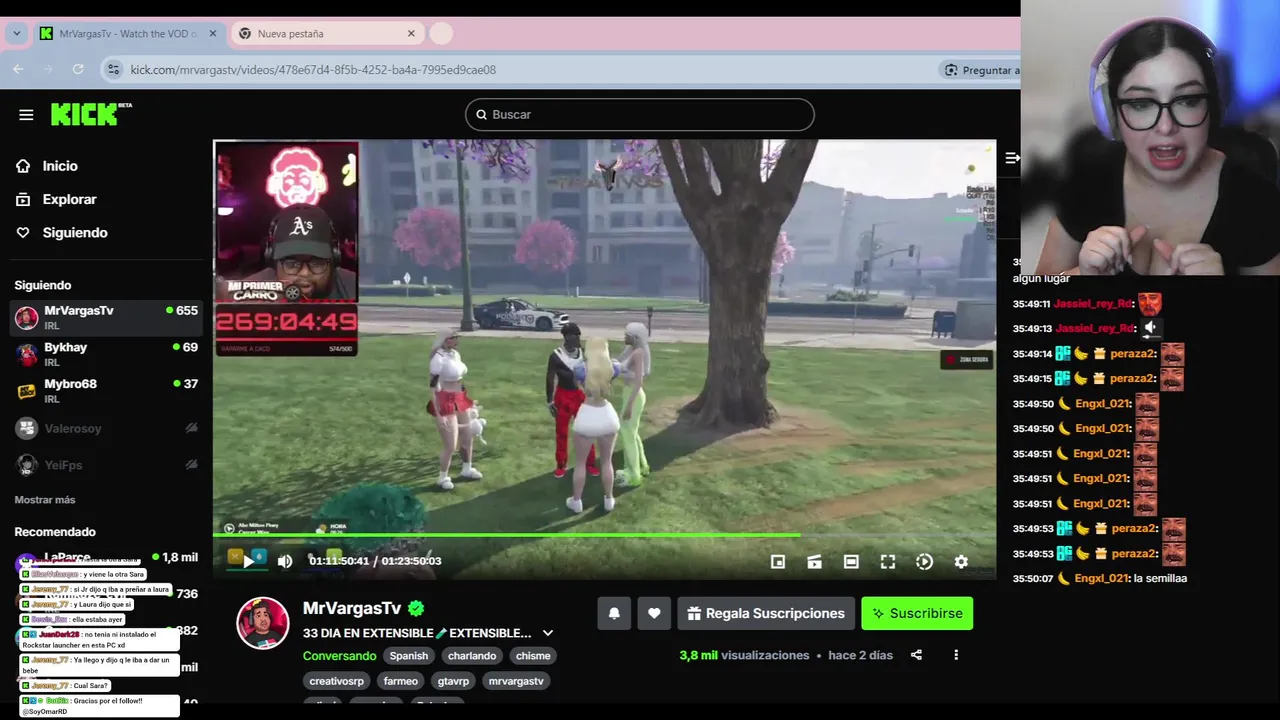Open Explorar in sidebar
The height and width of the screenshot is (720, 1280).
(x=69, y=199)
